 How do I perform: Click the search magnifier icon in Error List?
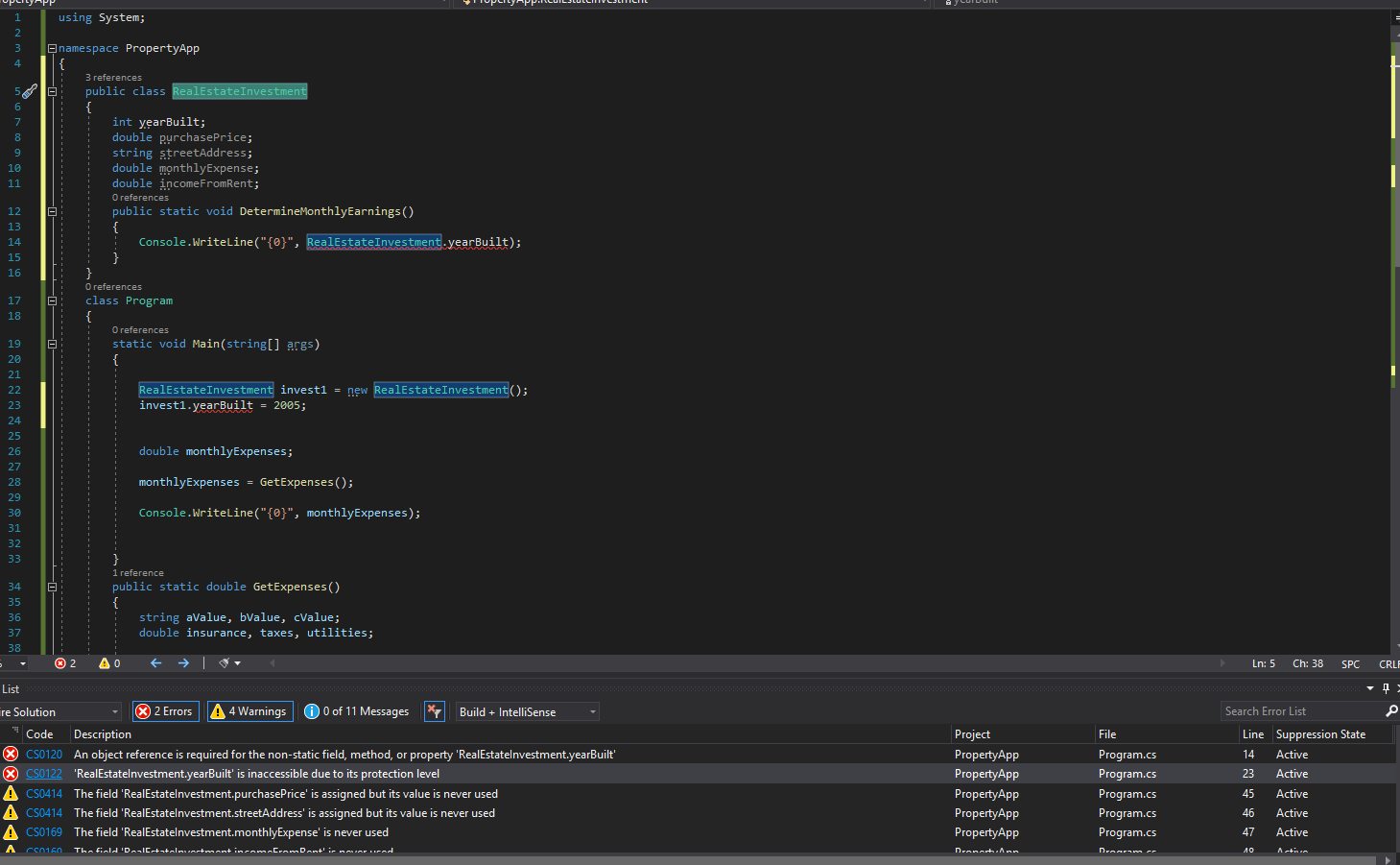(1391, 711)
